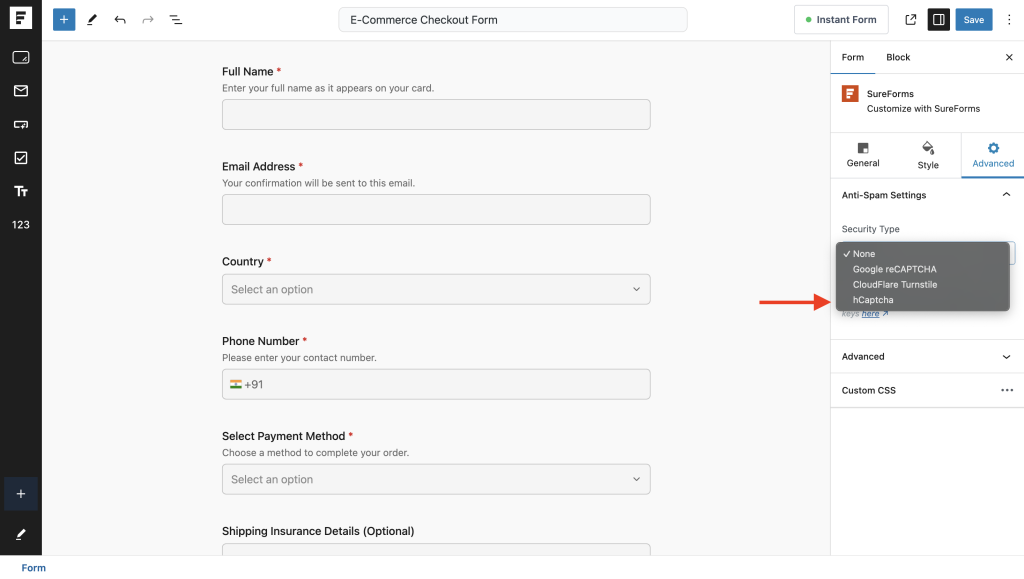Viewport: 1024px width, 579px height.
Task: Click the here link for CAPTCHA keys
Action: [869, 313]
